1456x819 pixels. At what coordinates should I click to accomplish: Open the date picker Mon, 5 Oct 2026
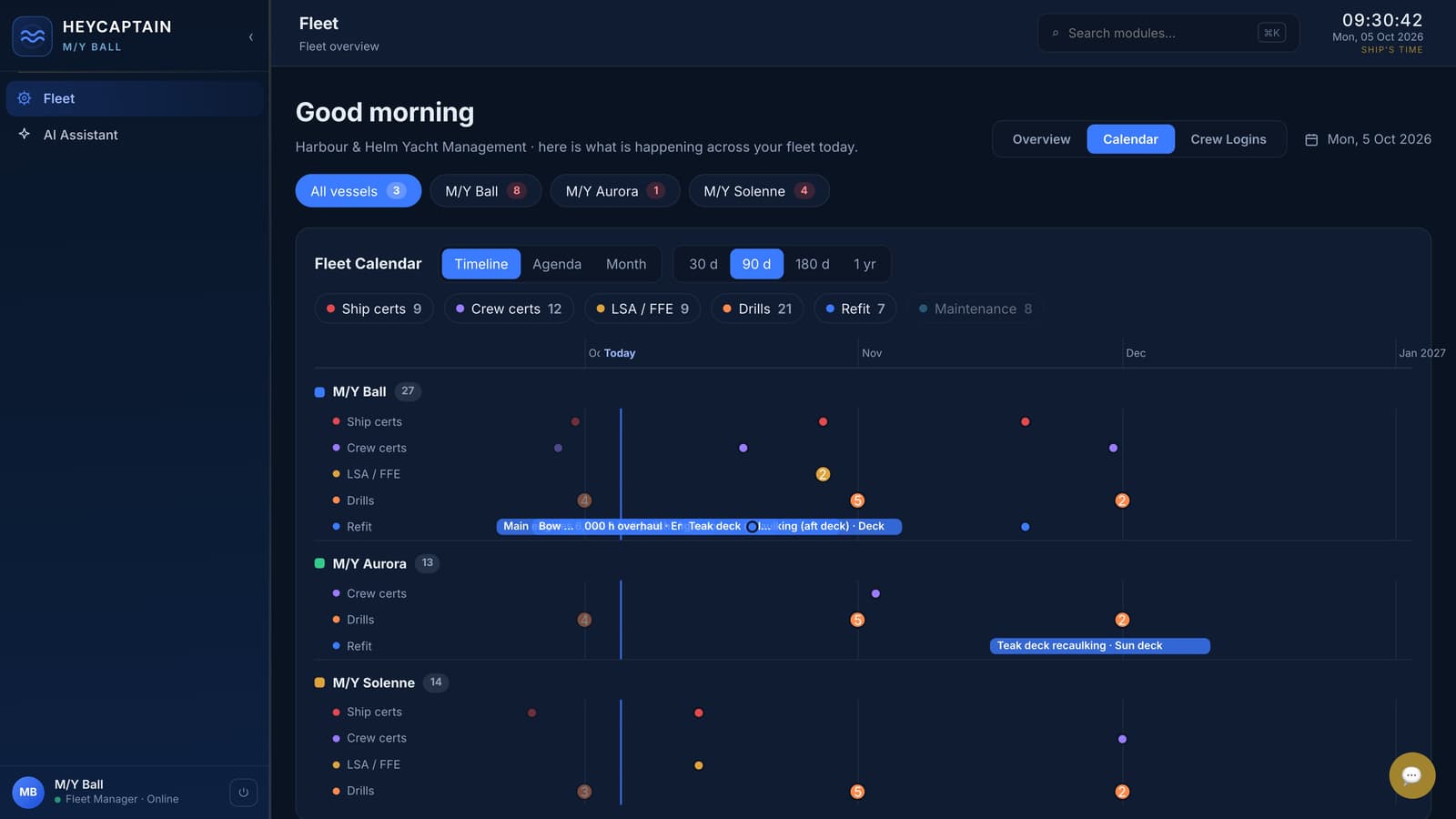coord(1368,139)
